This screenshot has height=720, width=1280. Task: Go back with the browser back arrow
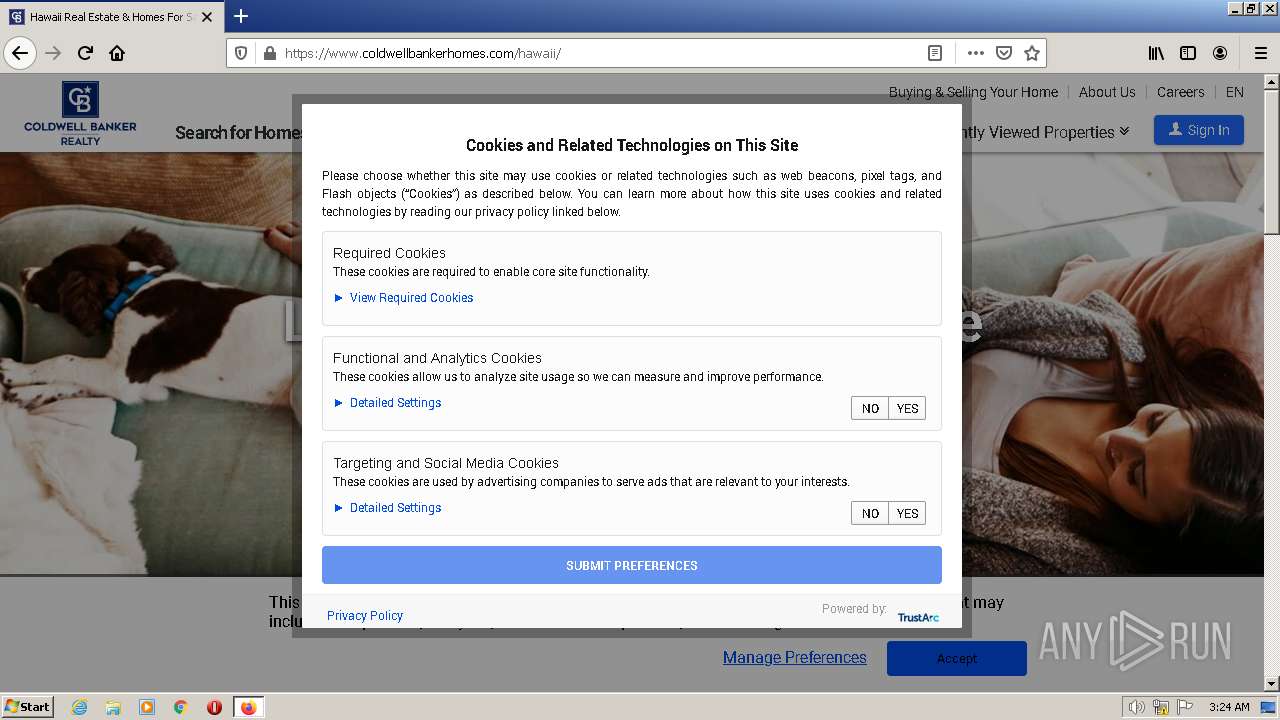tap(20, 53)
